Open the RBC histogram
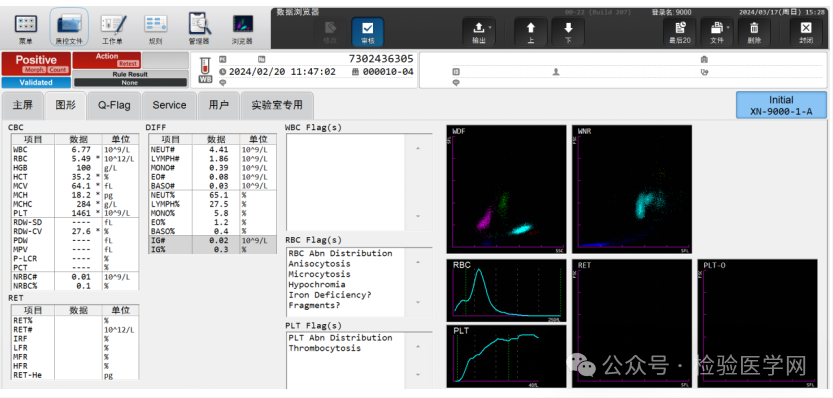 (506, 290)
